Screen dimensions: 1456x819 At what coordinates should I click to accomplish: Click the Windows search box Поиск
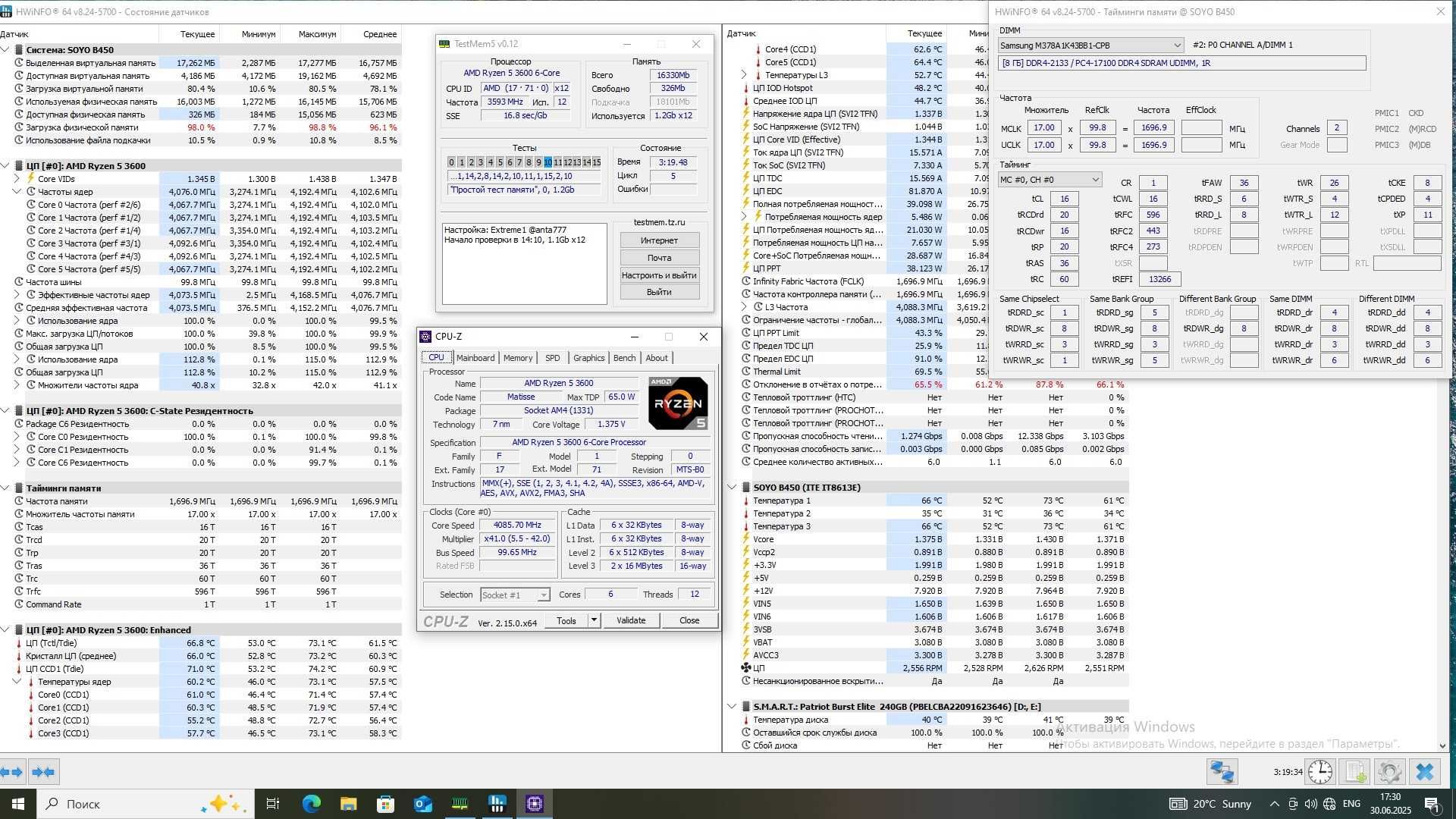click(x=146, y=804)
